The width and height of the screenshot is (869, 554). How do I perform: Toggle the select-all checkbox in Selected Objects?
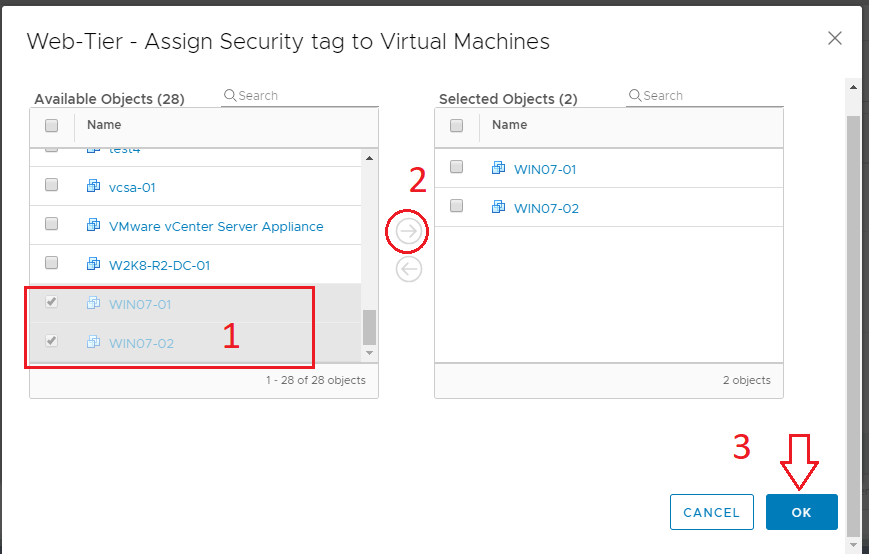[x=457, y=126]
